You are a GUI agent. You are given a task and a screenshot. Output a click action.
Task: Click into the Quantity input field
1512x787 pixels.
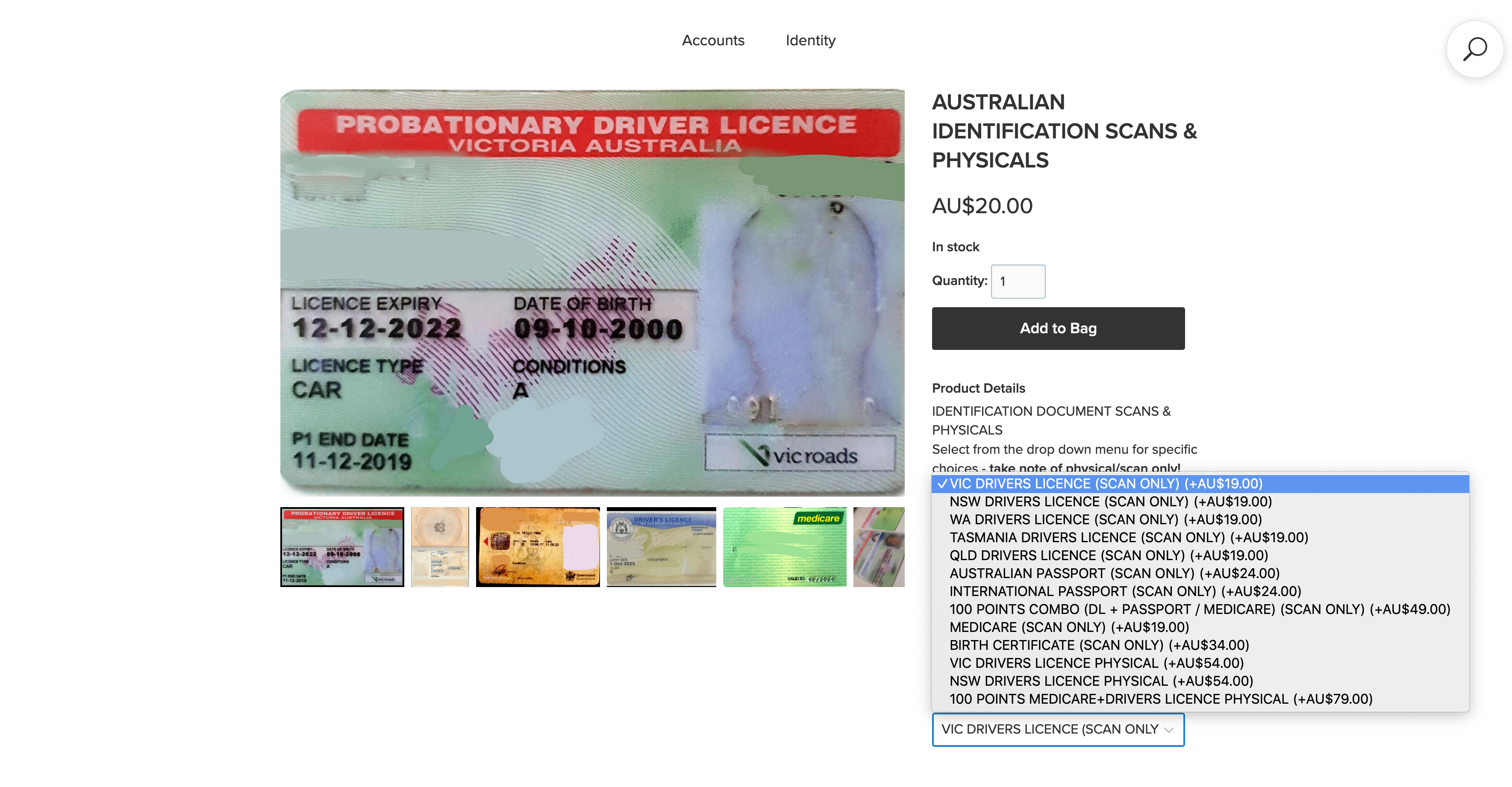[1018, 281]
